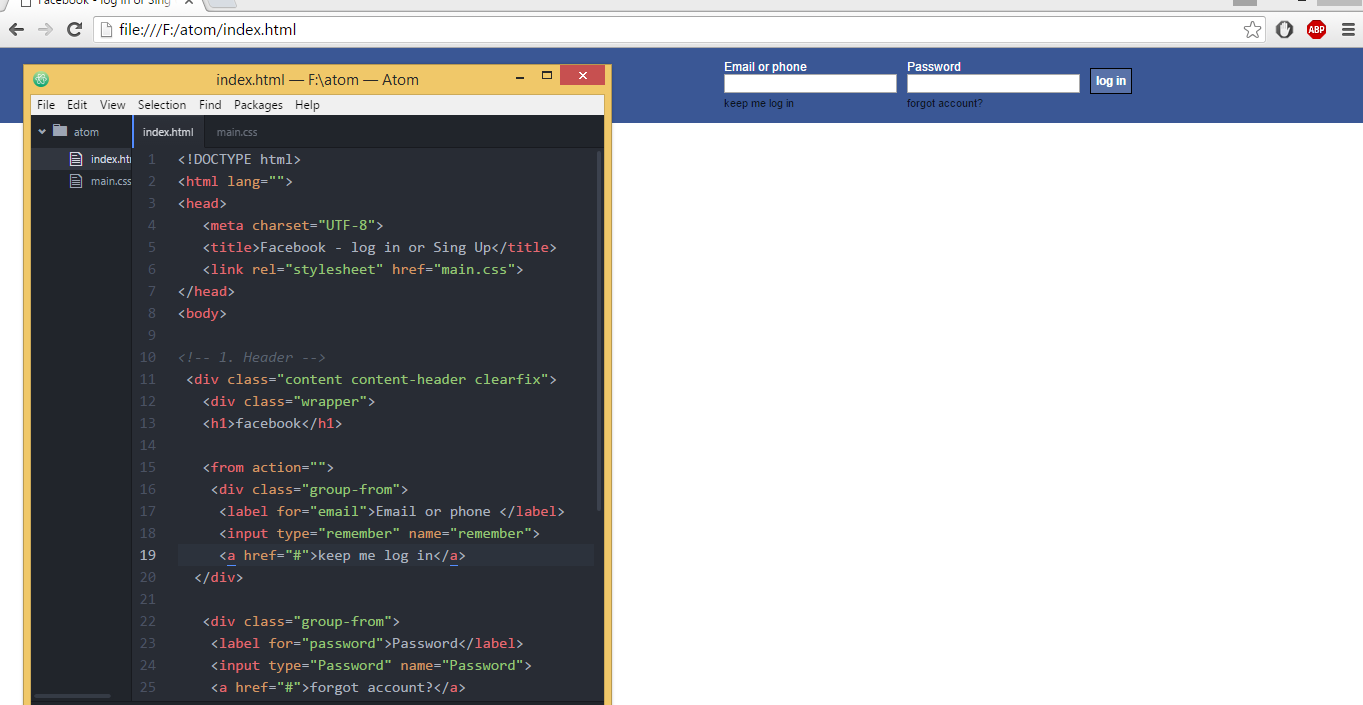Click the Atom app logo in title bar
Screen dimensions: 1363x705
pos(41,79)
